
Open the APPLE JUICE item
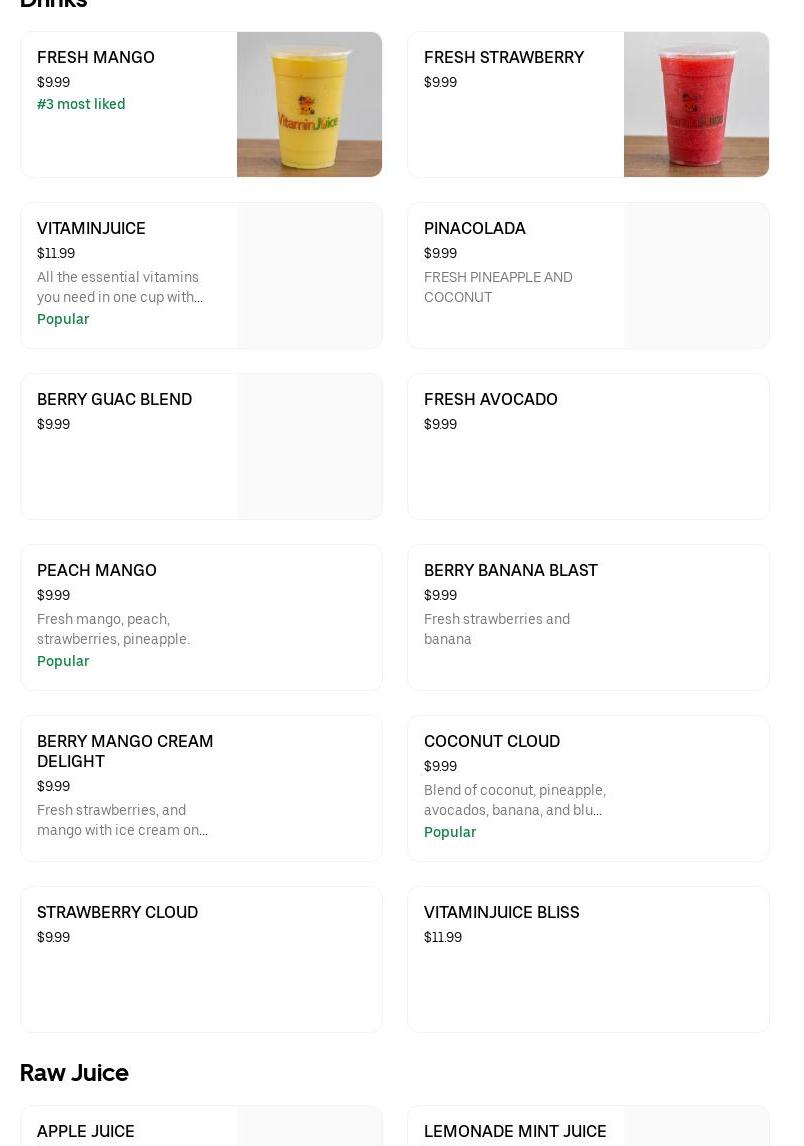86,1132
